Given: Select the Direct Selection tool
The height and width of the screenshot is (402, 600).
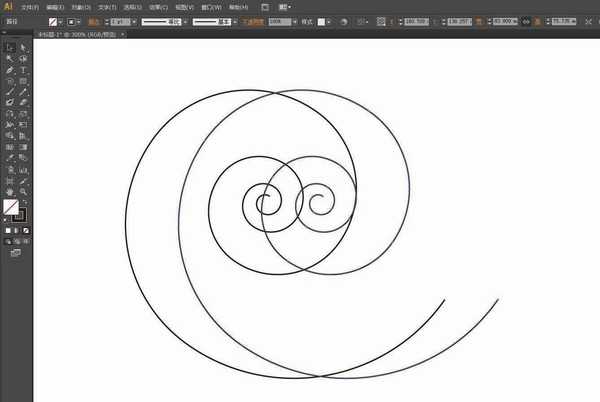Looking at the screenshot, I should (23, 47).
